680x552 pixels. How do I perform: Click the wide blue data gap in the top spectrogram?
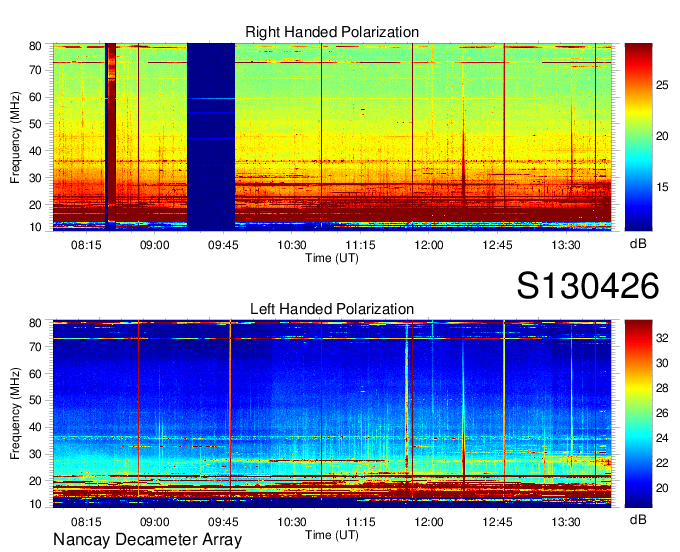coord(211,137)
